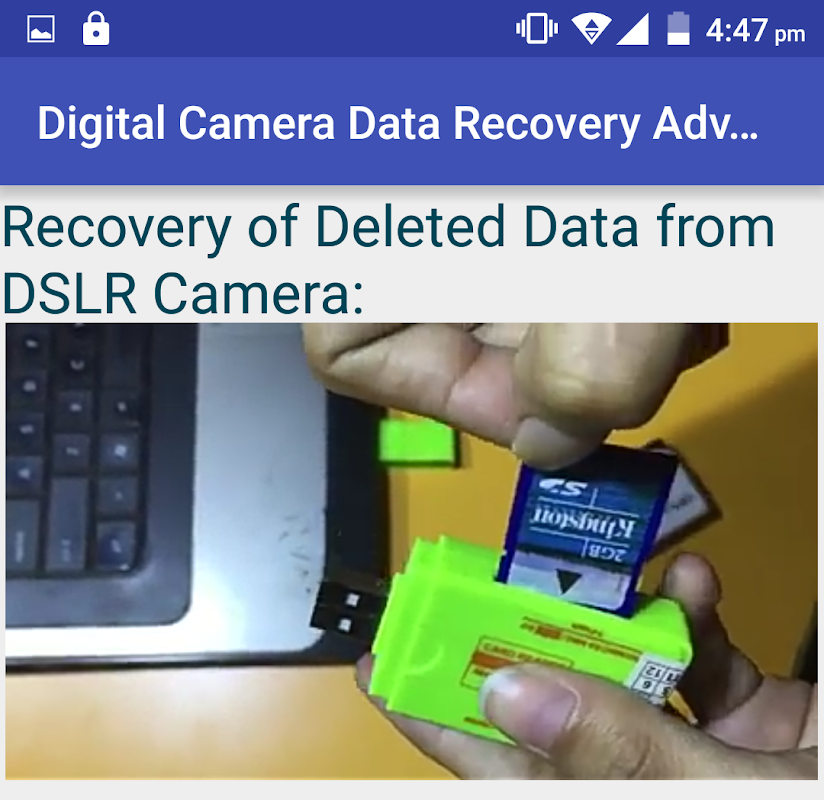Tap the DSLR Camera: heading line

tap(183, 293)
